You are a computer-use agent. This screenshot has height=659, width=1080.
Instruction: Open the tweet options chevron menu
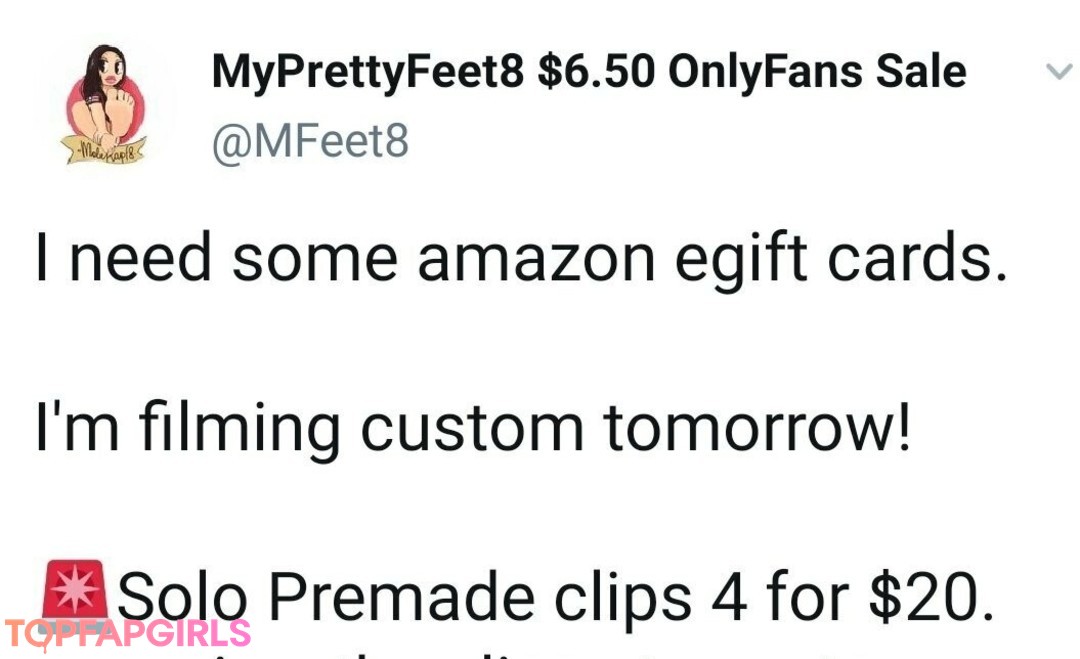tap(1059, 71)
